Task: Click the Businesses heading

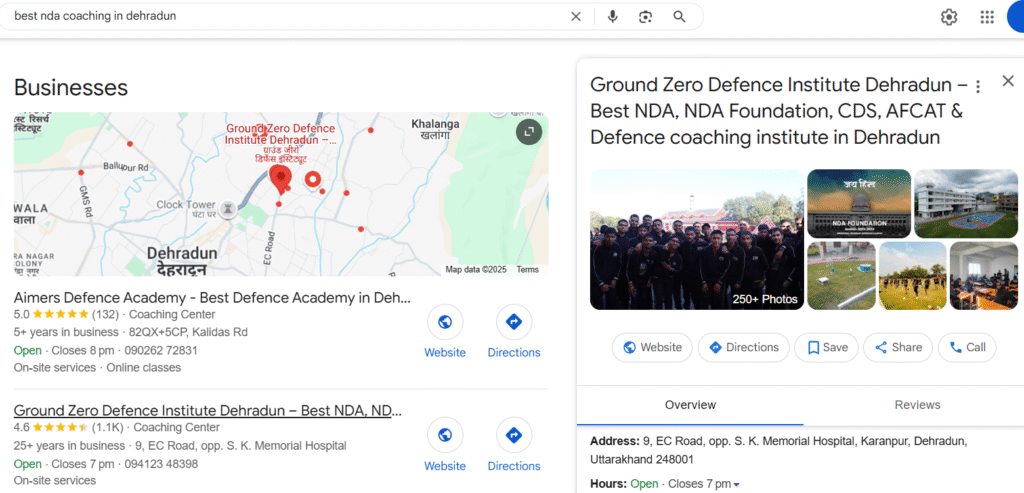Action: click(71, 87)
